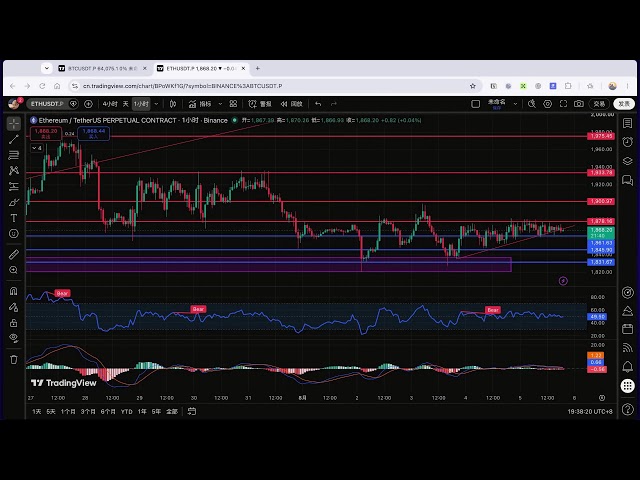Image resolution: width=640 pixels, height=480 pixels.
Task: Open the layout name dropdown arrow
Action: point(515,104)
